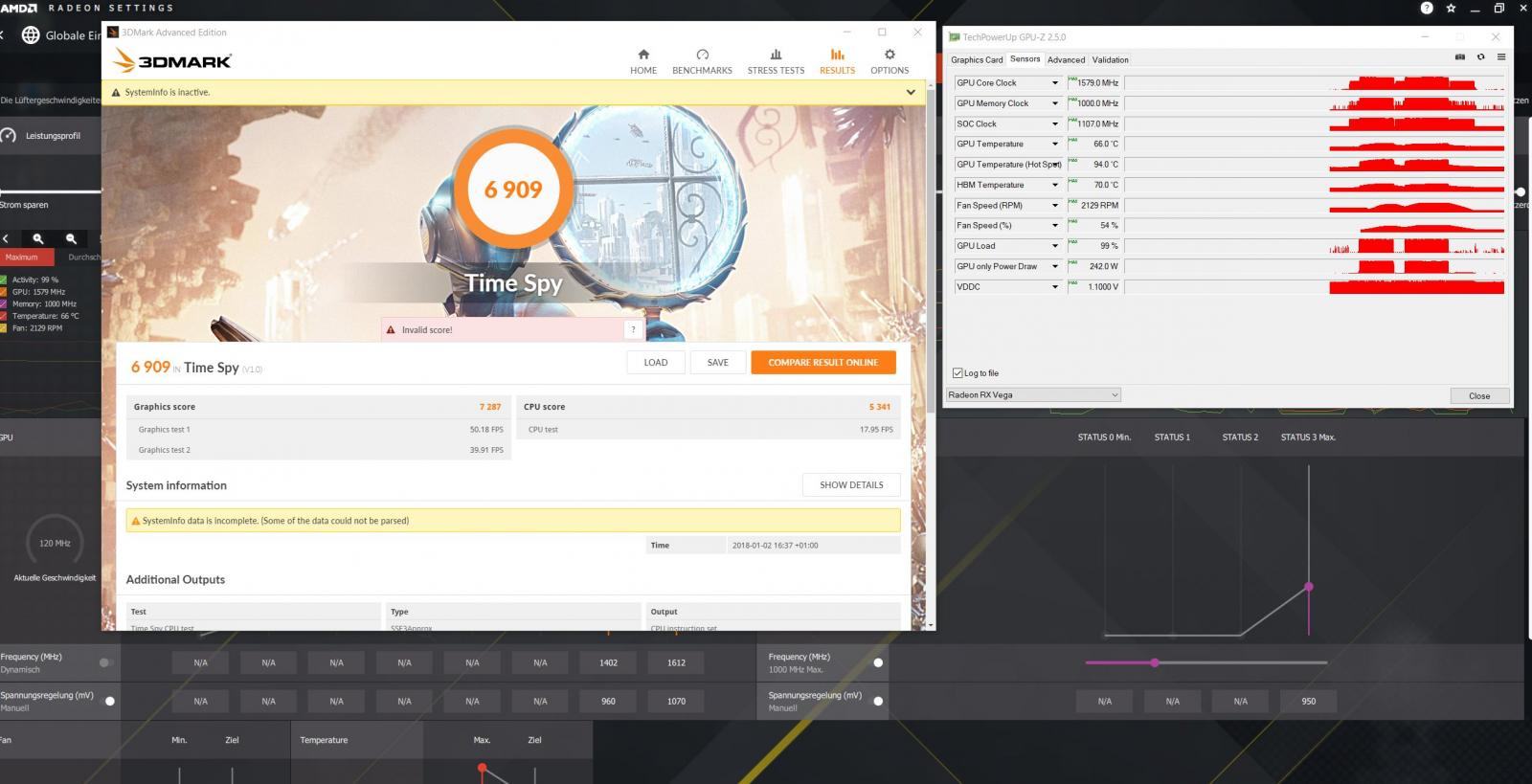
Task: Click the 1070 voltage field
Action: 676,701
